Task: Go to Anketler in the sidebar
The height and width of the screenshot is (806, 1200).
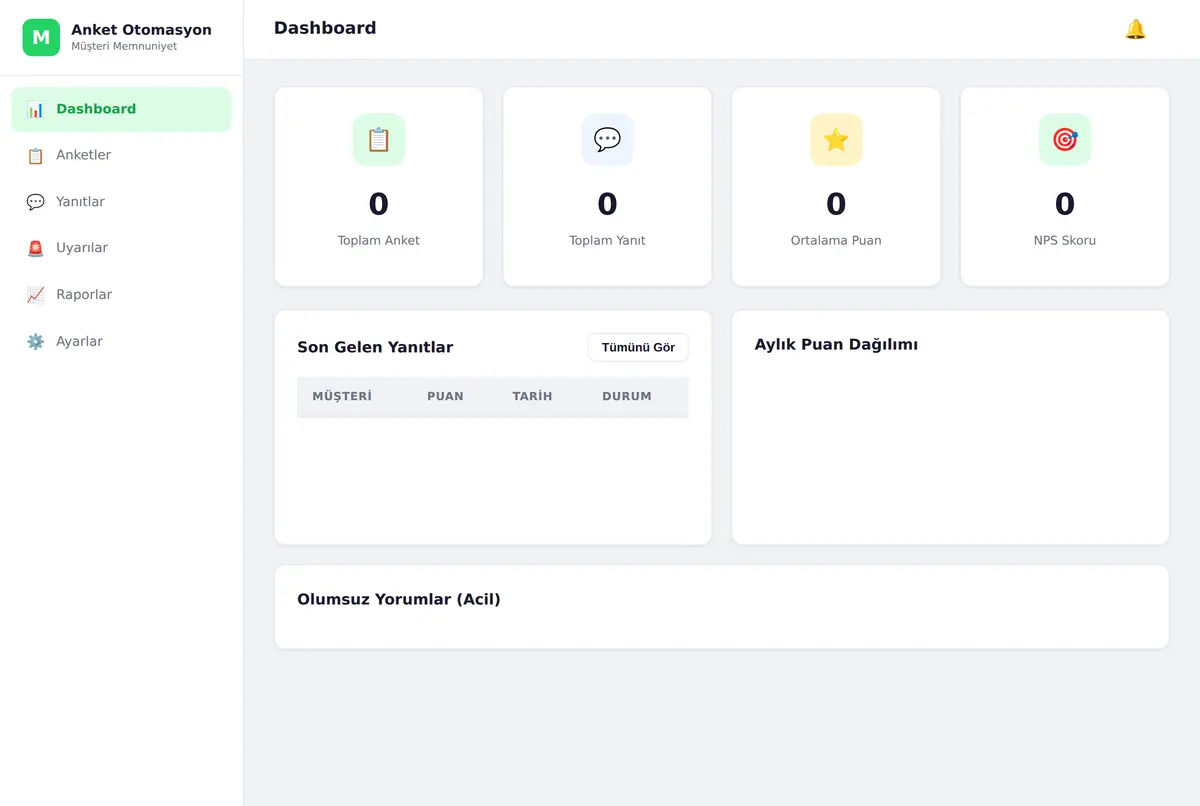Action: (121, 155)
